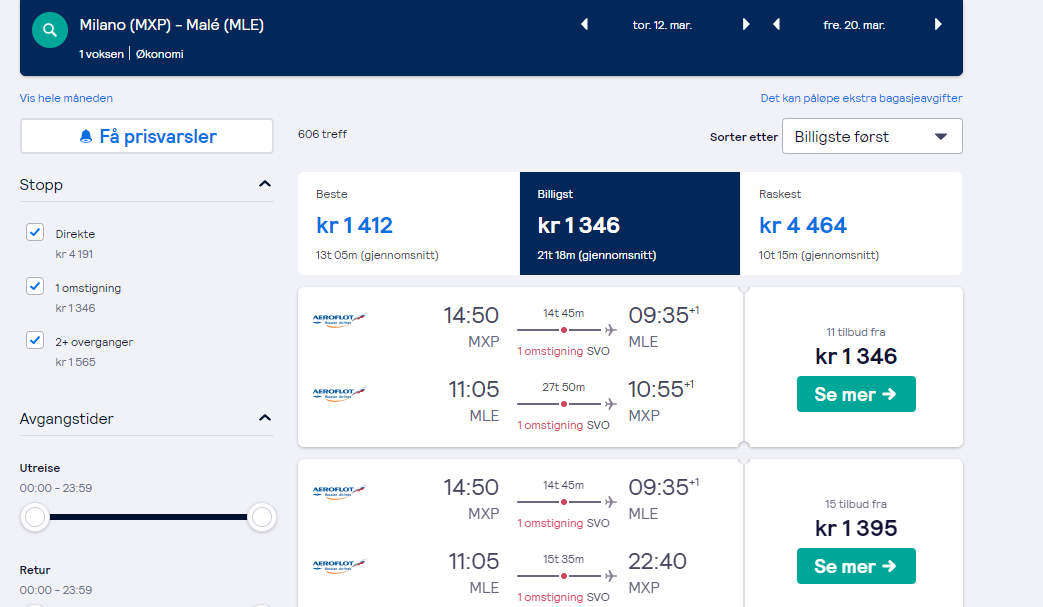The width and height of the screenshot is (1043, 607).
Task: Open the extra baggage fees notice link
Action: pyautogui.click(x=861, y=98)
